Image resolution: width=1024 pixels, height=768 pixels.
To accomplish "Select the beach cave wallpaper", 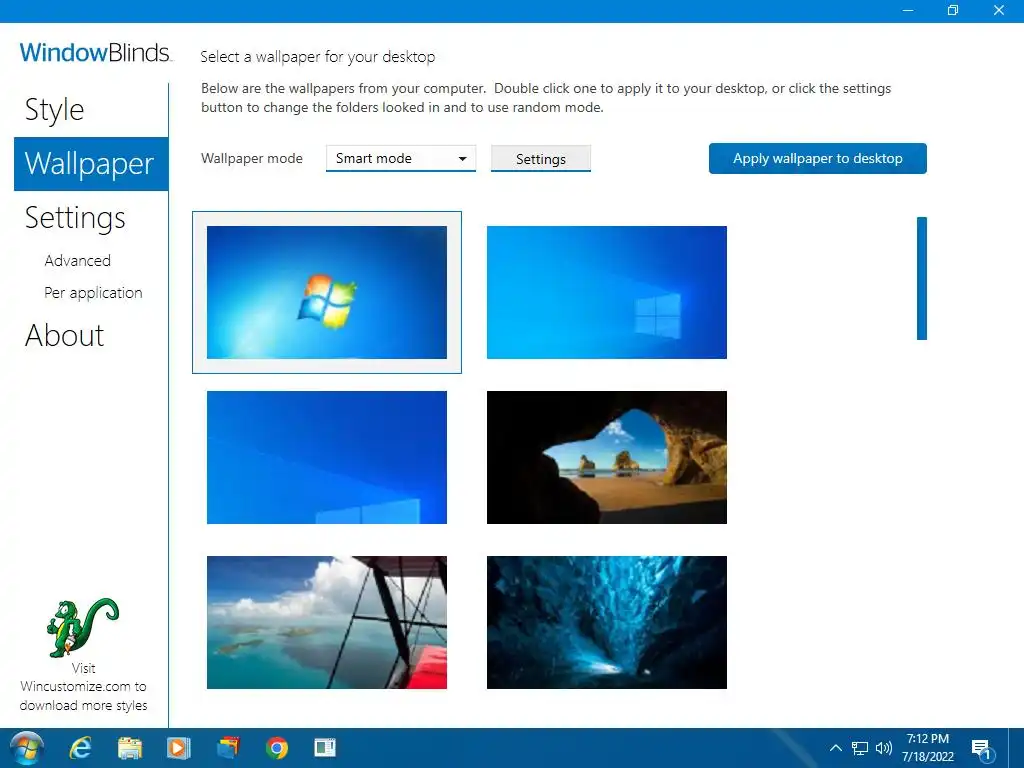I will pyautogui.click(x=607, y=457).
